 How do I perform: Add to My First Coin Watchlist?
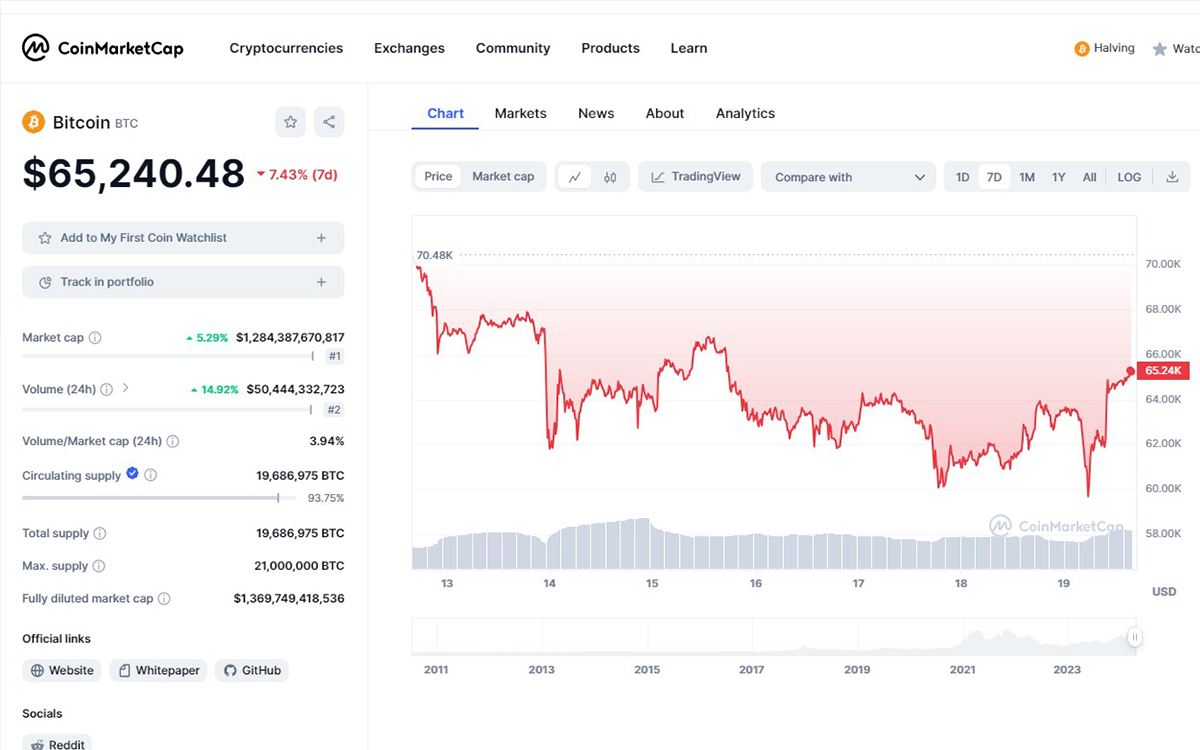(x=183, y=238)
